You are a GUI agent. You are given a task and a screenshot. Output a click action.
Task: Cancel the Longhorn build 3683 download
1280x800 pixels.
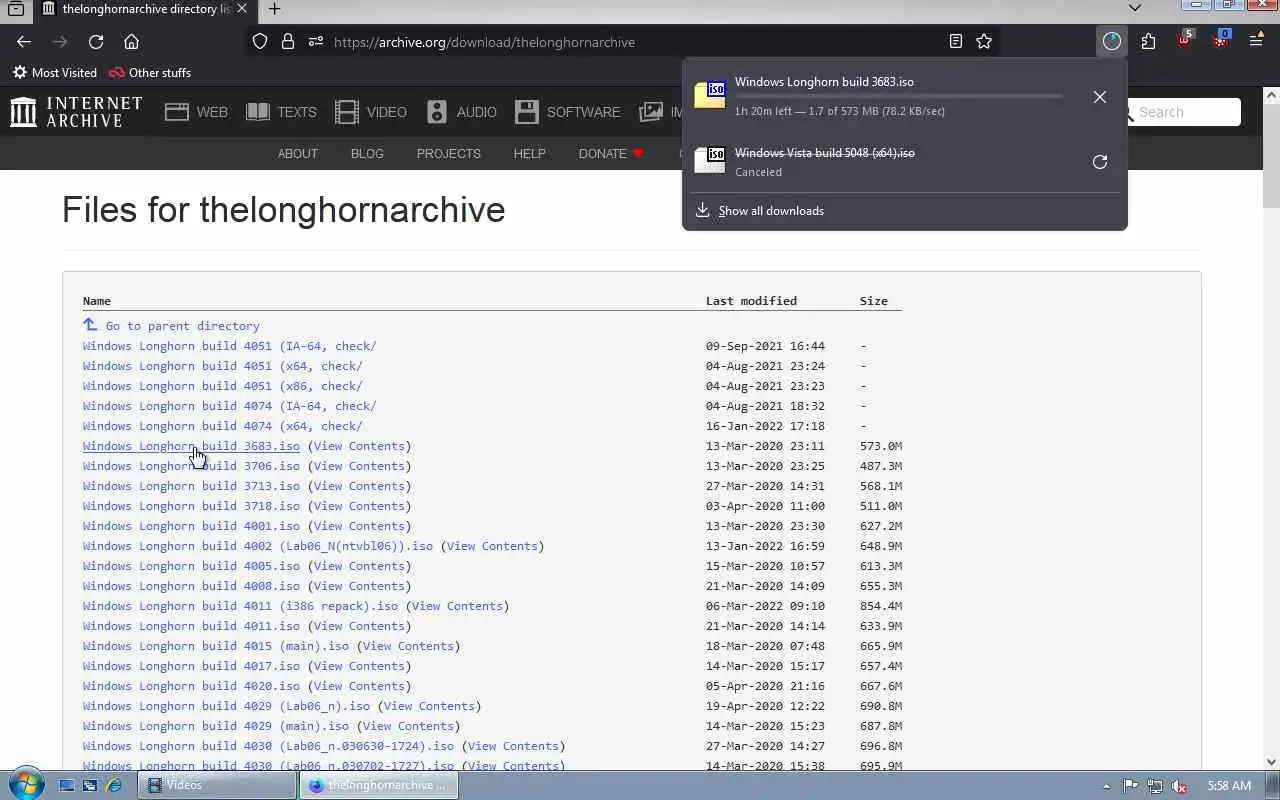coord(1100,97)
